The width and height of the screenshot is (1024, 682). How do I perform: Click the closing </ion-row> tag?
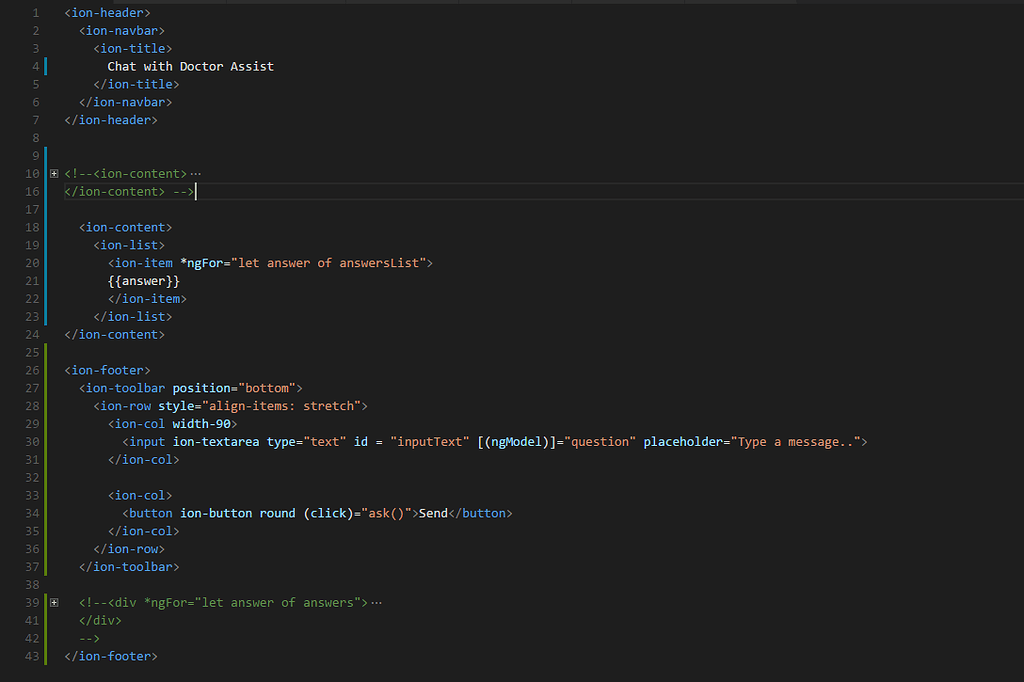tap(129, 549)
